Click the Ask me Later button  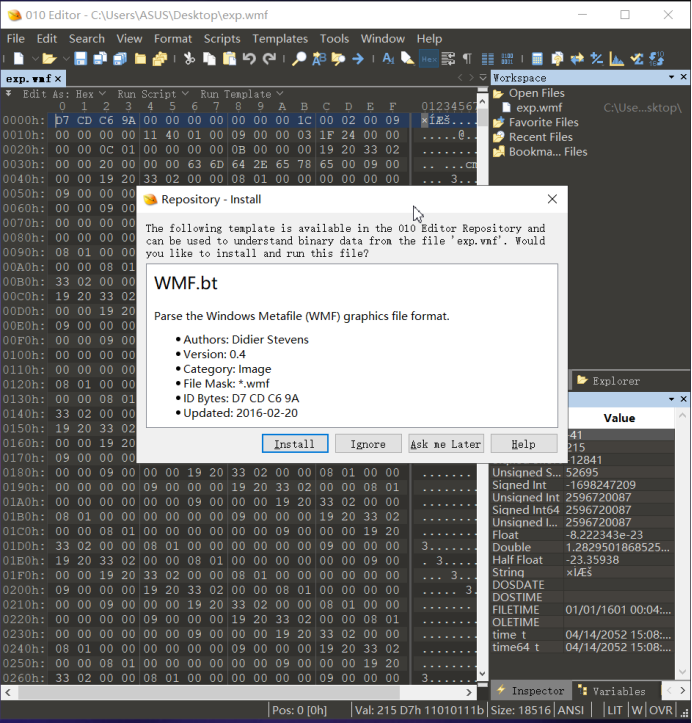[446, 444]
